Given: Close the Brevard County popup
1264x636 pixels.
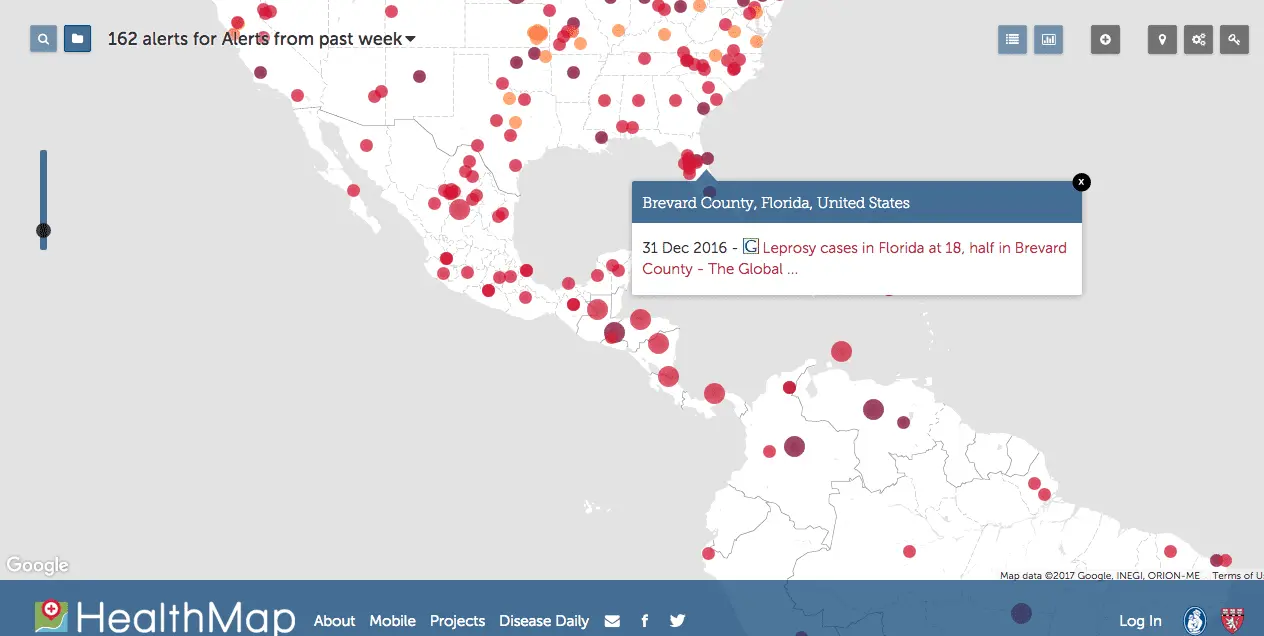Looking at the screenshot, I should 1081,182.
